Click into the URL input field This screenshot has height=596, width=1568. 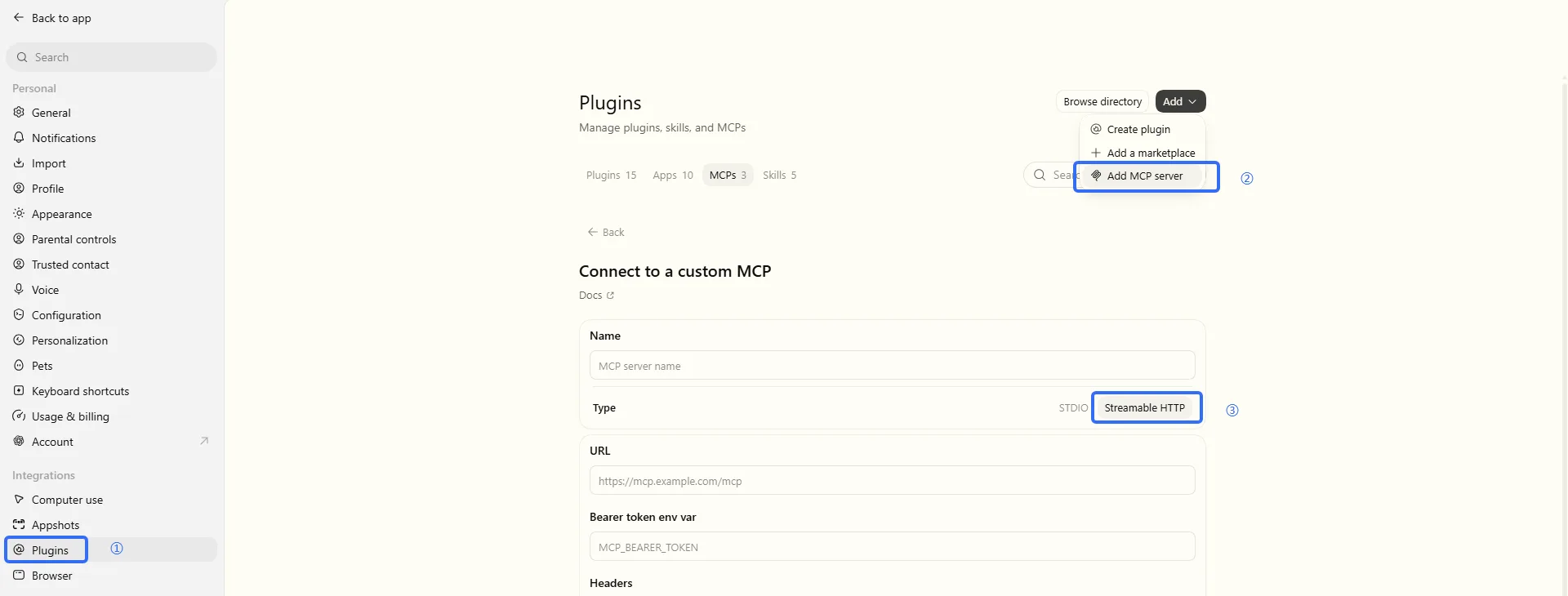(x=892, y=481)
